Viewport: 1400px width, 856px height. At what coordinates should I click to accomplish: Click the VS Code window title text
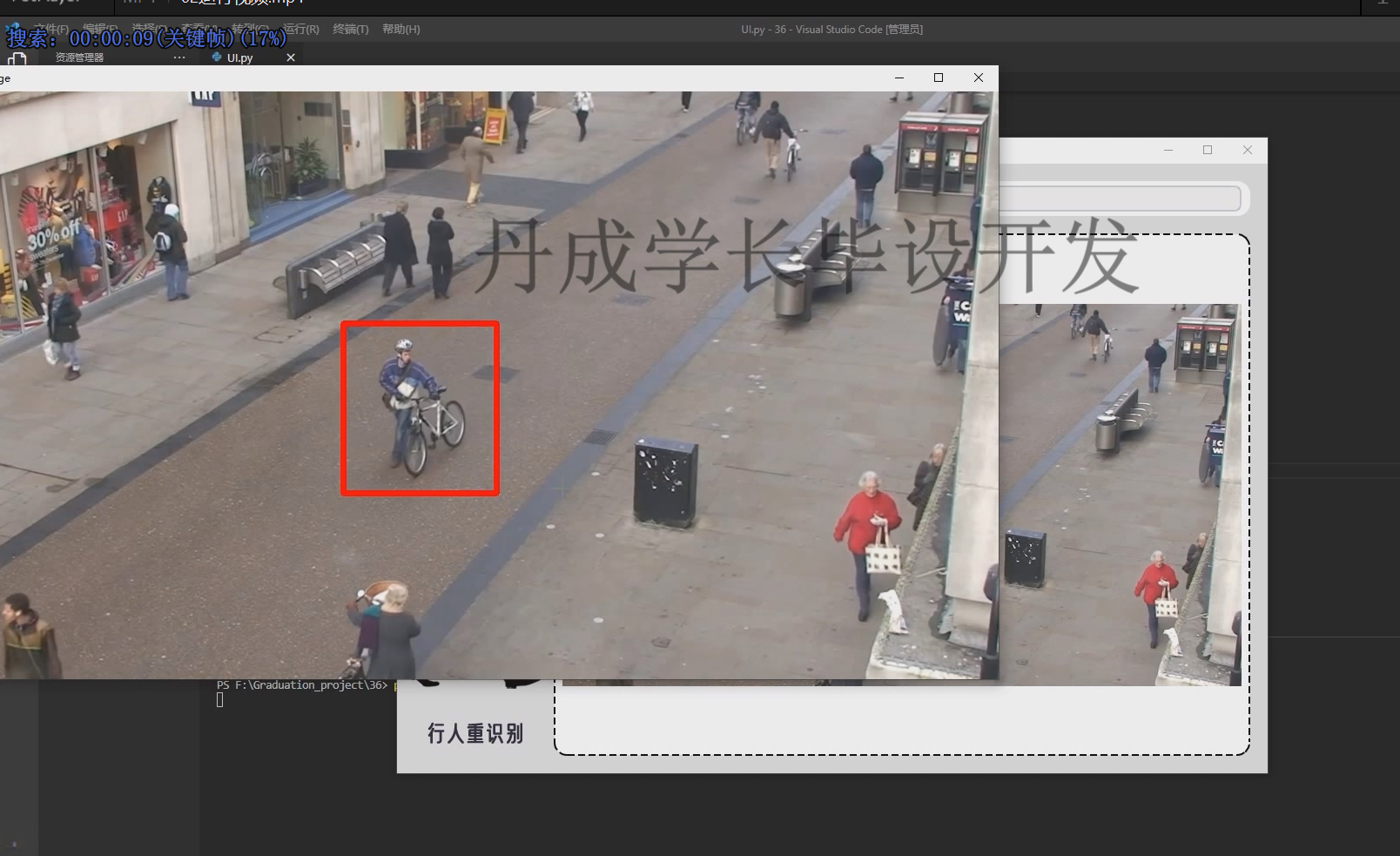point(831,30)
